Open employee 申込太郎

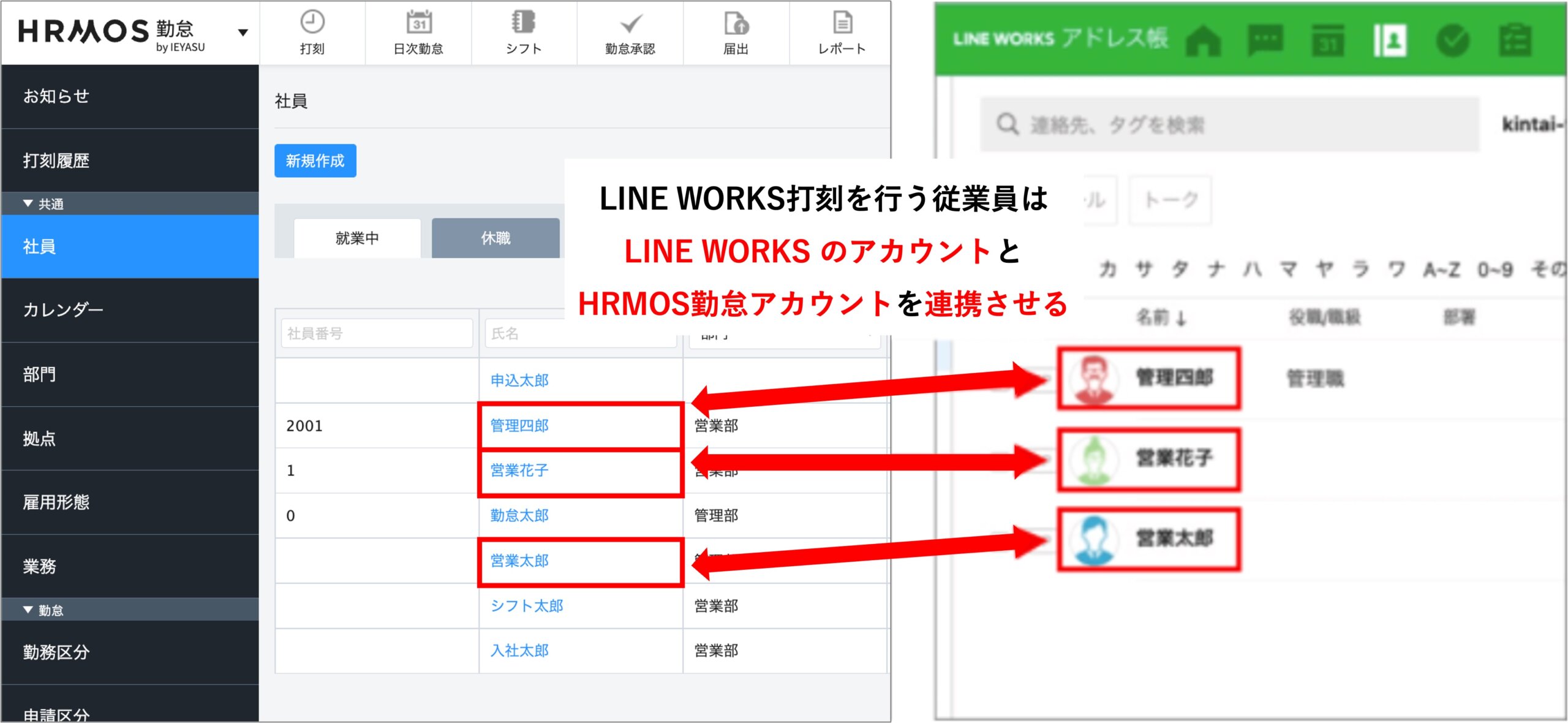pos(519,380)
